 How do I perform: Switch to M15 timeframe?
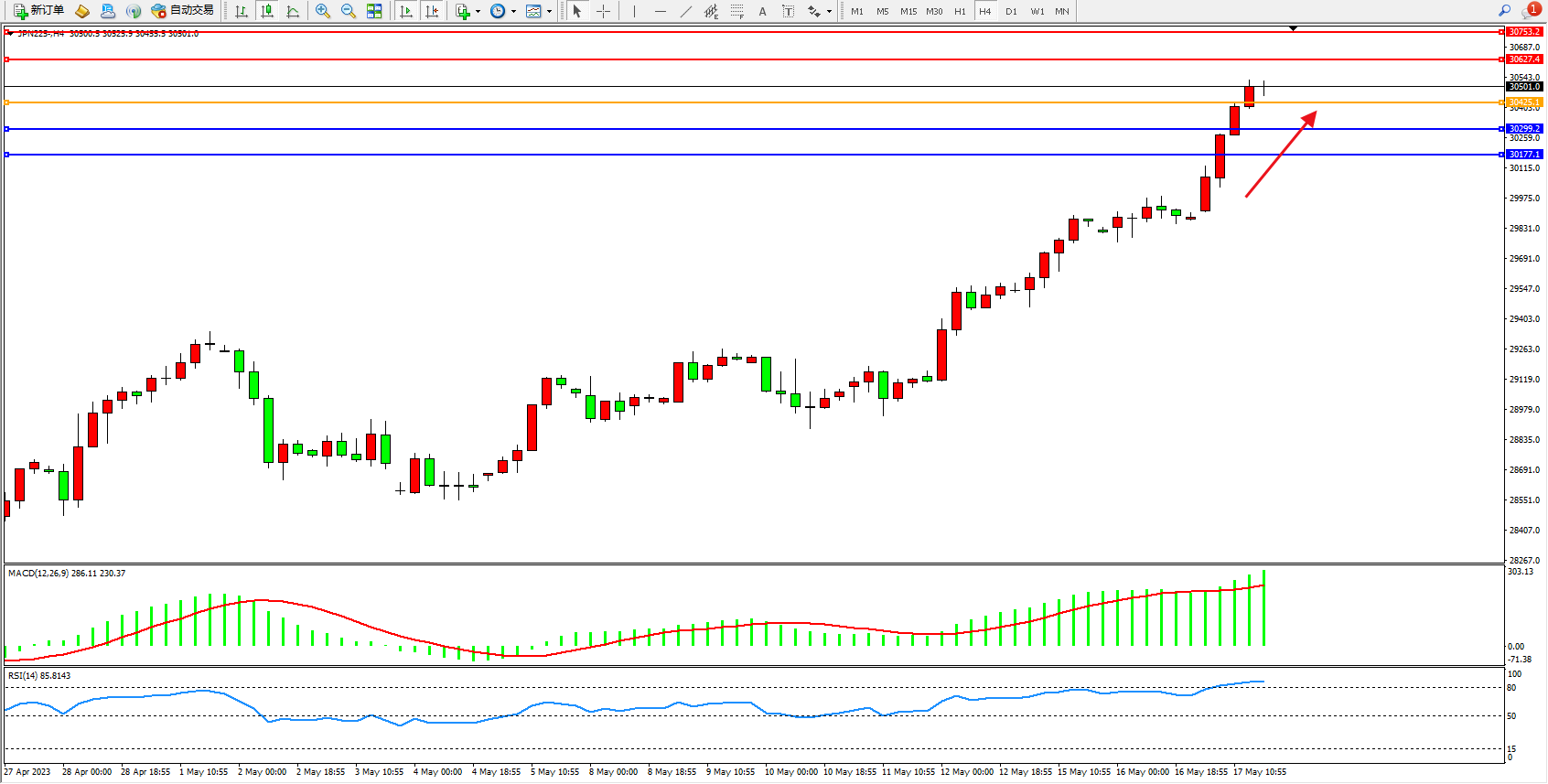click(x=908, y=11)
